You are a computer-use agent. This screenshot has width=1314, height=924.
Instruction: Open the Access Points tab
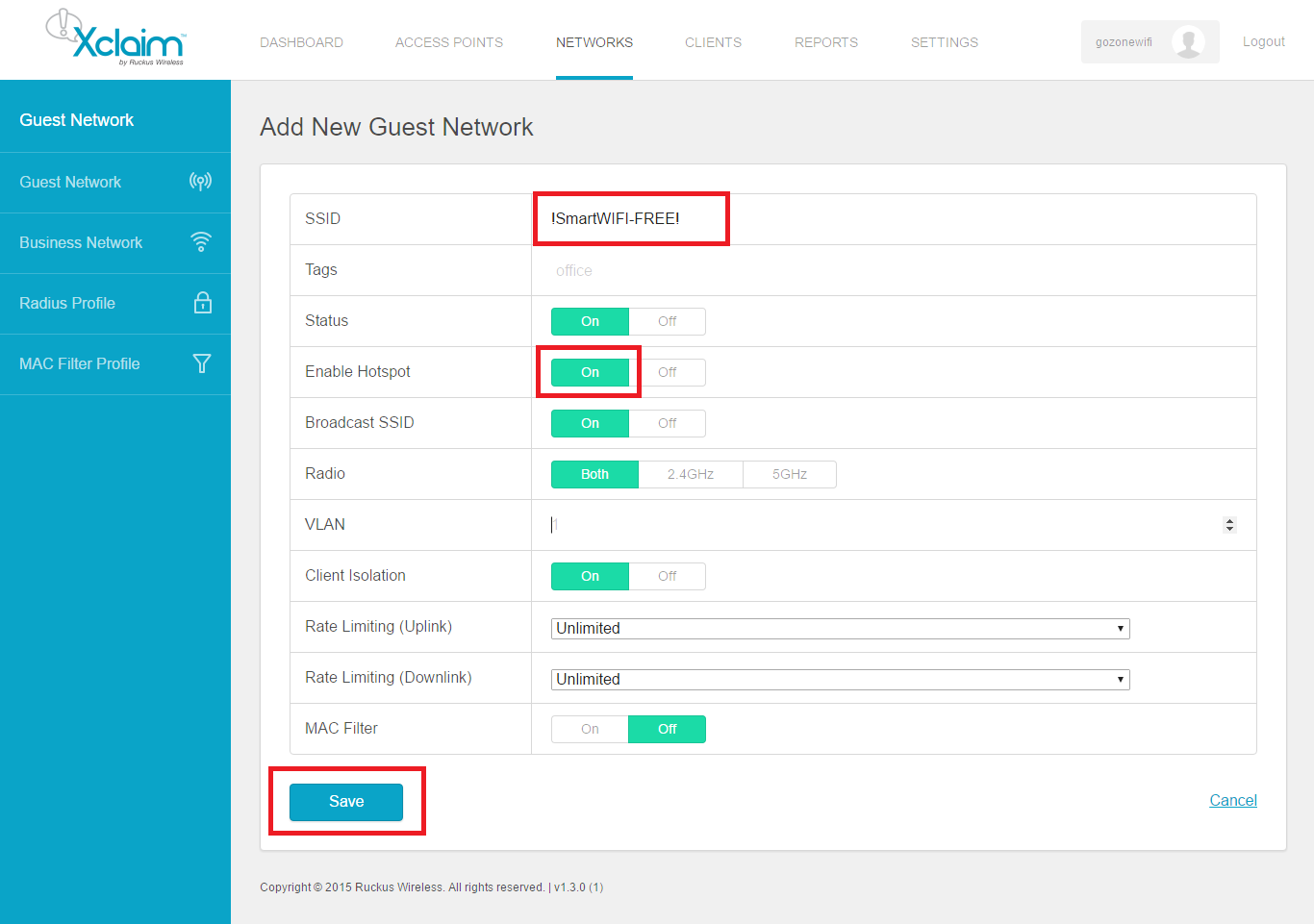[449, 42]
